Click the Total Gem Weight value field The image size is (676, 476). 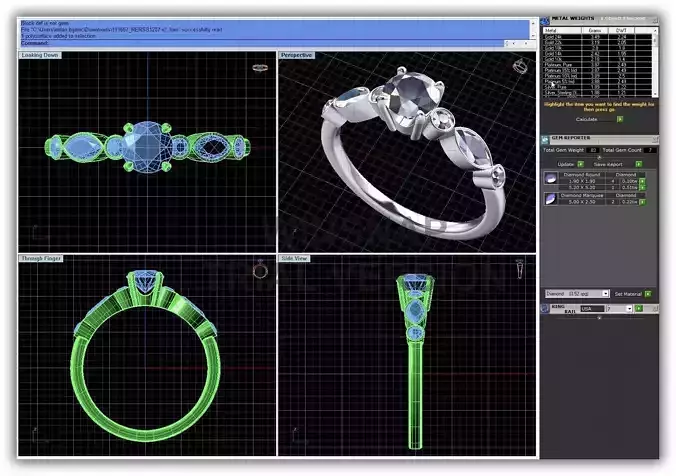tap(593, 150)
